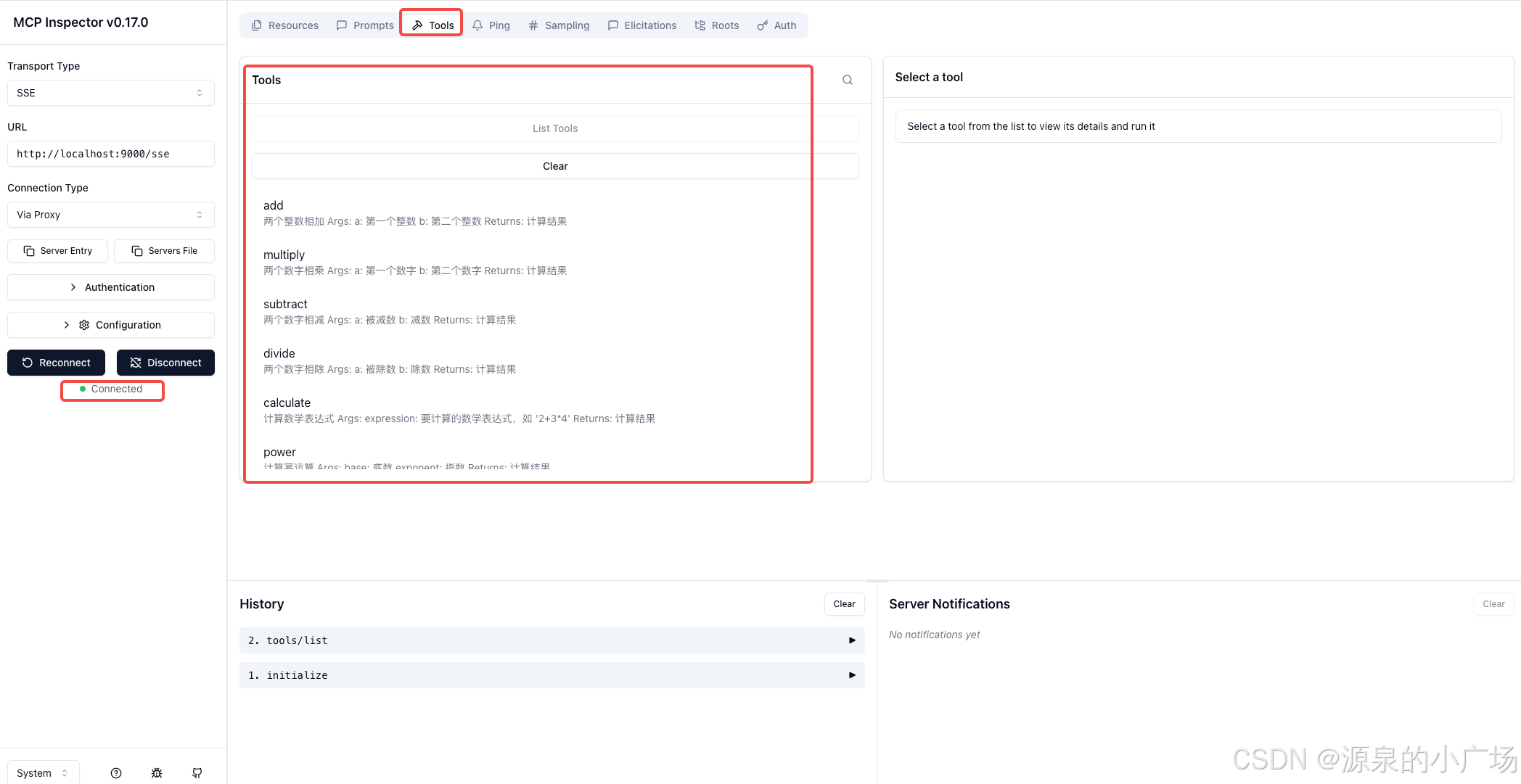Open the Auth tab

coord(776,25)
